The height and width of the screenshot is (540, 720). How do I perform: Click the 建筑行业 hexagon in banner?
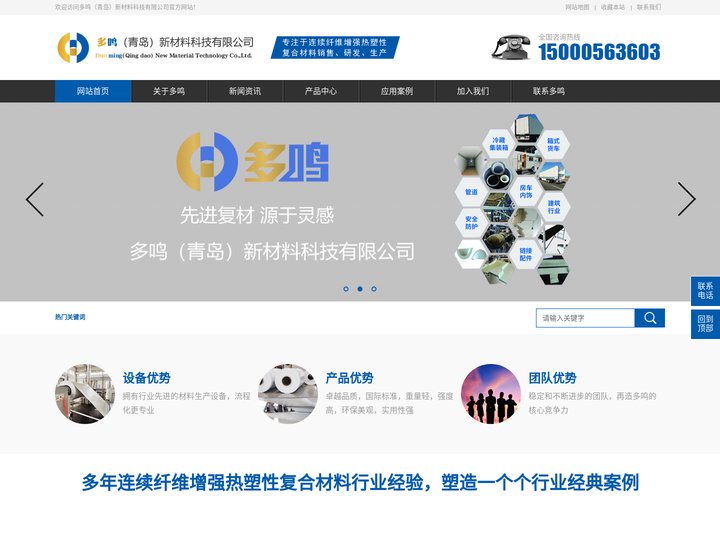[x=554, y=207]
